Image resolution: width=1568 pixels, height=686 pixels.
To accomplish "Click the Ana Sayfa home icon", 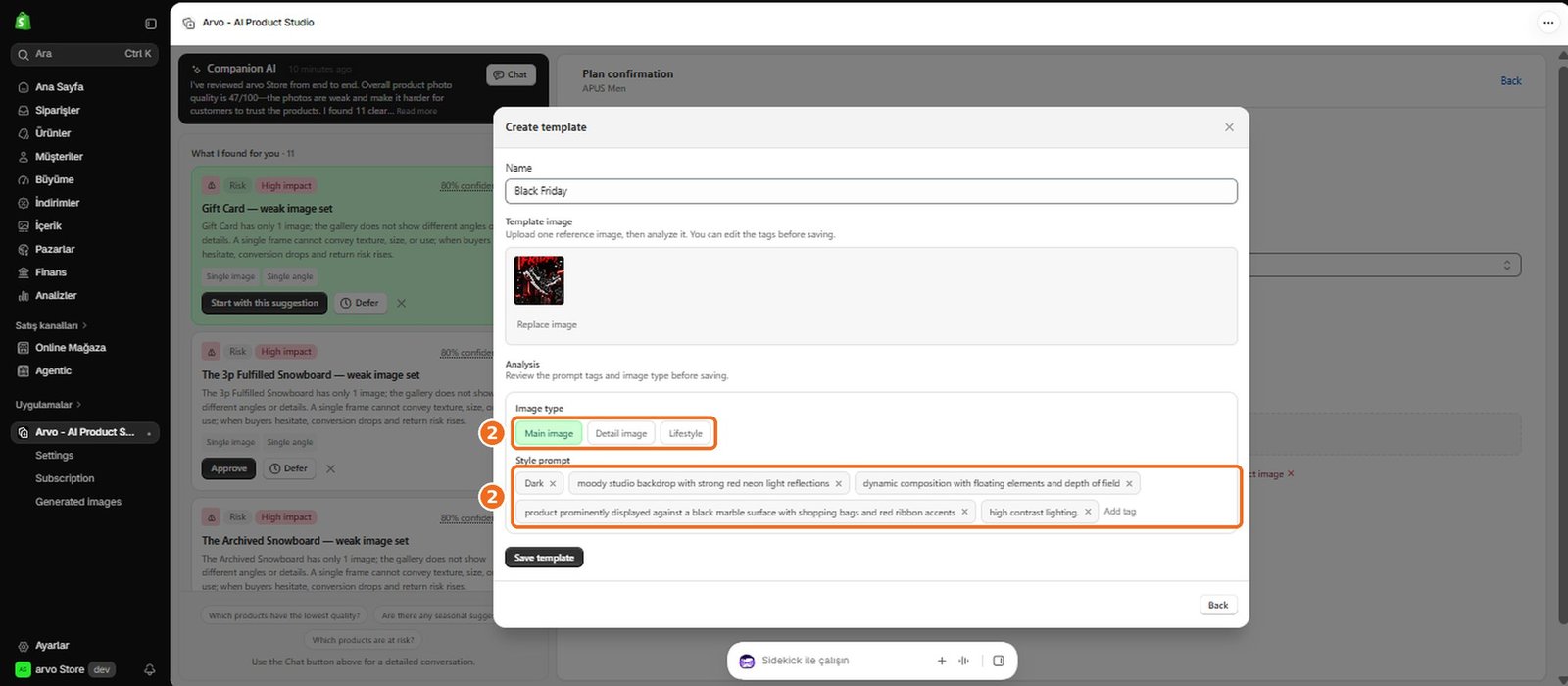I will pos(24,87).
